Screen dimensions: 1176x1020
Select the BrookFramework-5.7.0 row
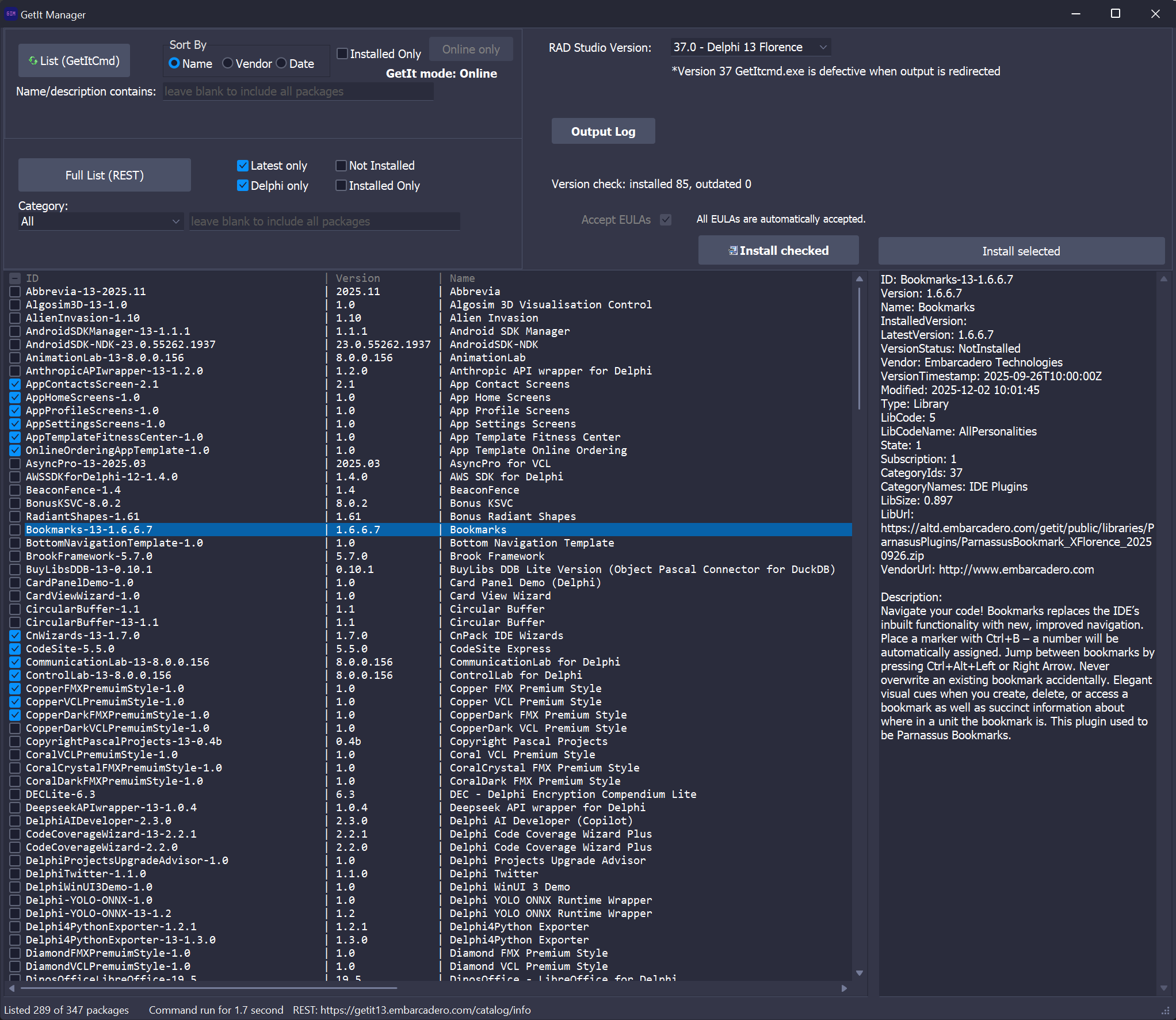tap(430, 556)
